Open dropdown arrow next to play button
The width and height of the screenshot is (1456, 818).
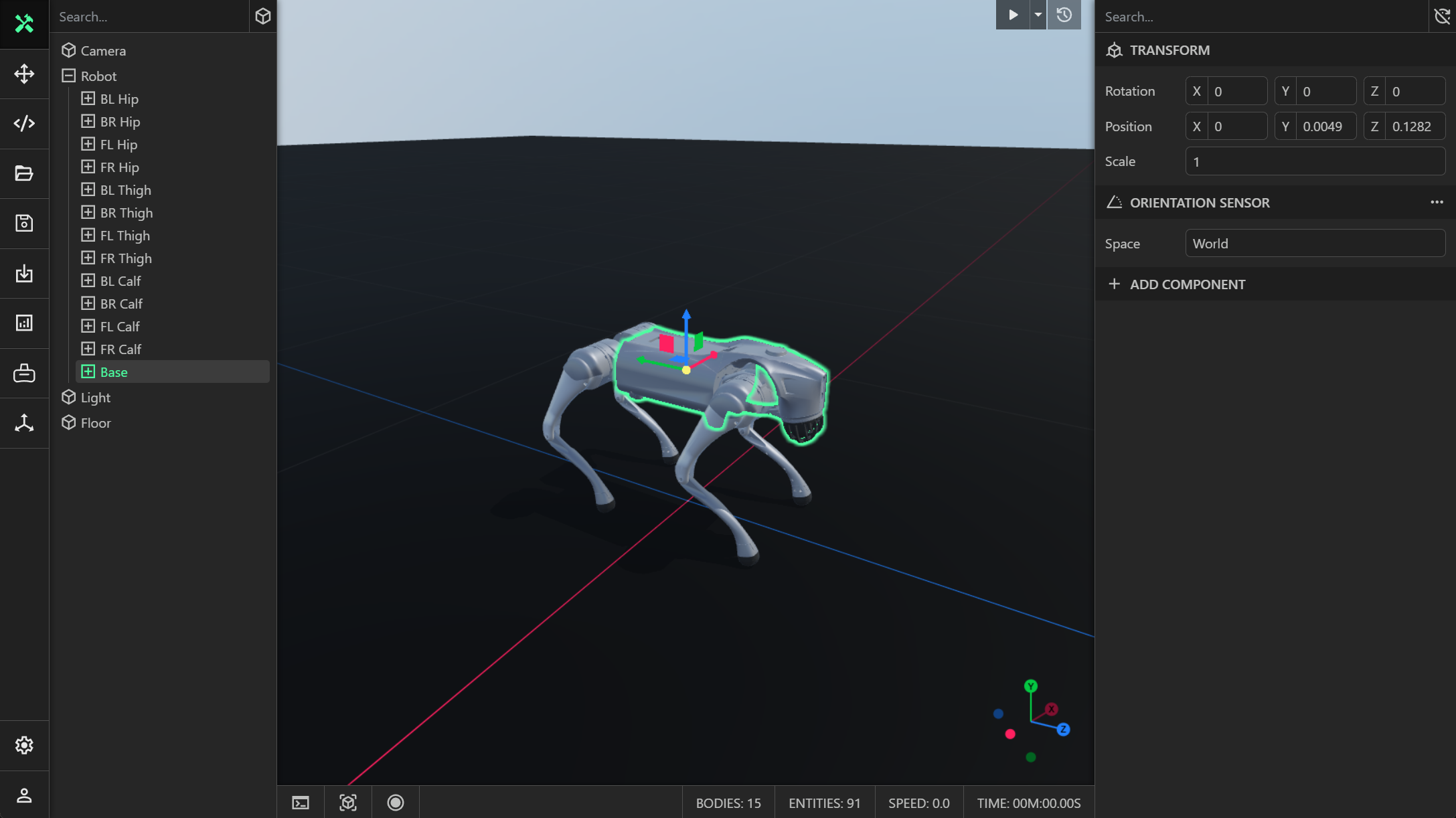pyautogui.click(x=1038, y=15)
